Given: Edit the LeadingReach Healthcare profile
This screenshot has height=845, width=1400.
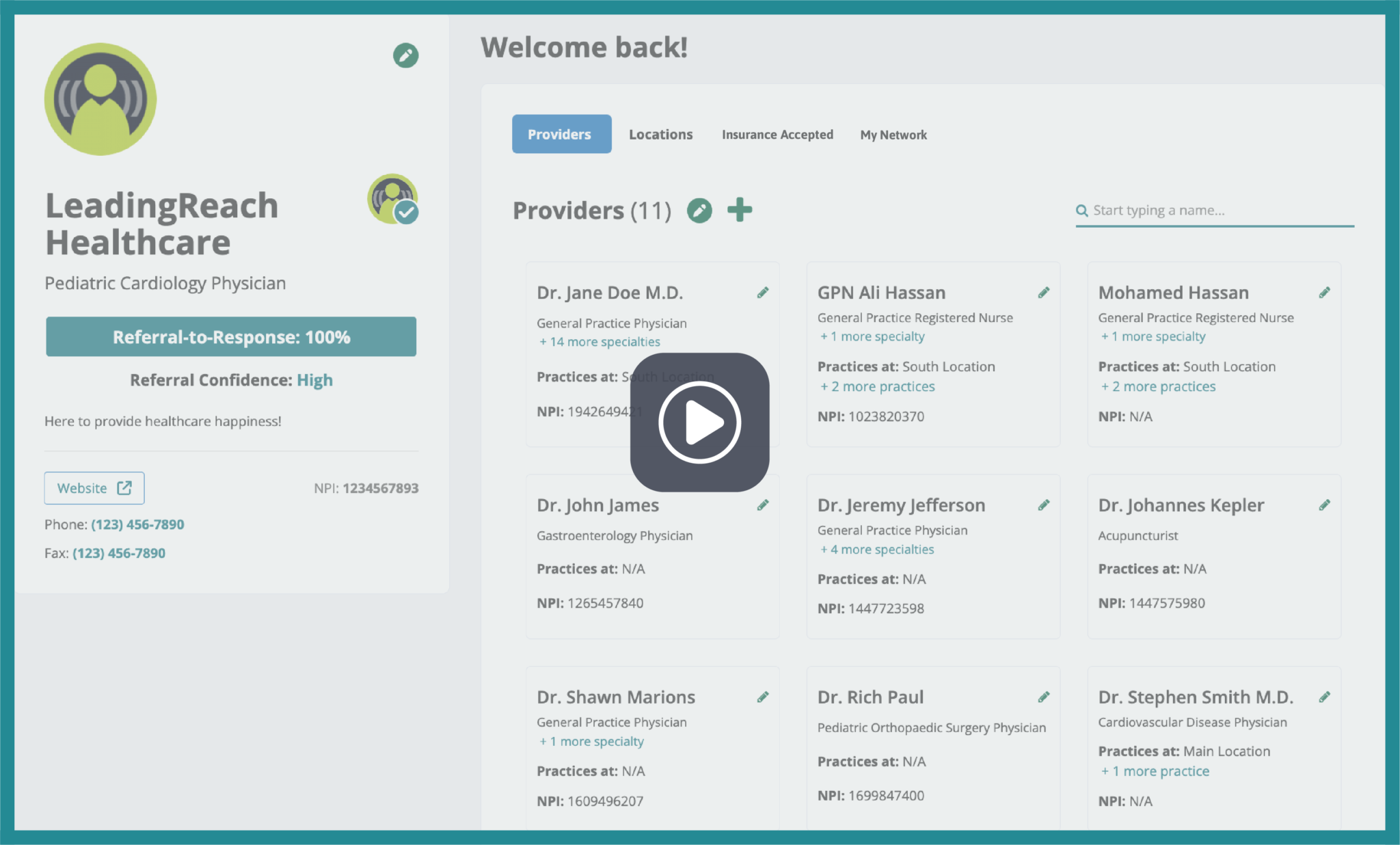Looking at the screenshot, I should coord(405,56).
